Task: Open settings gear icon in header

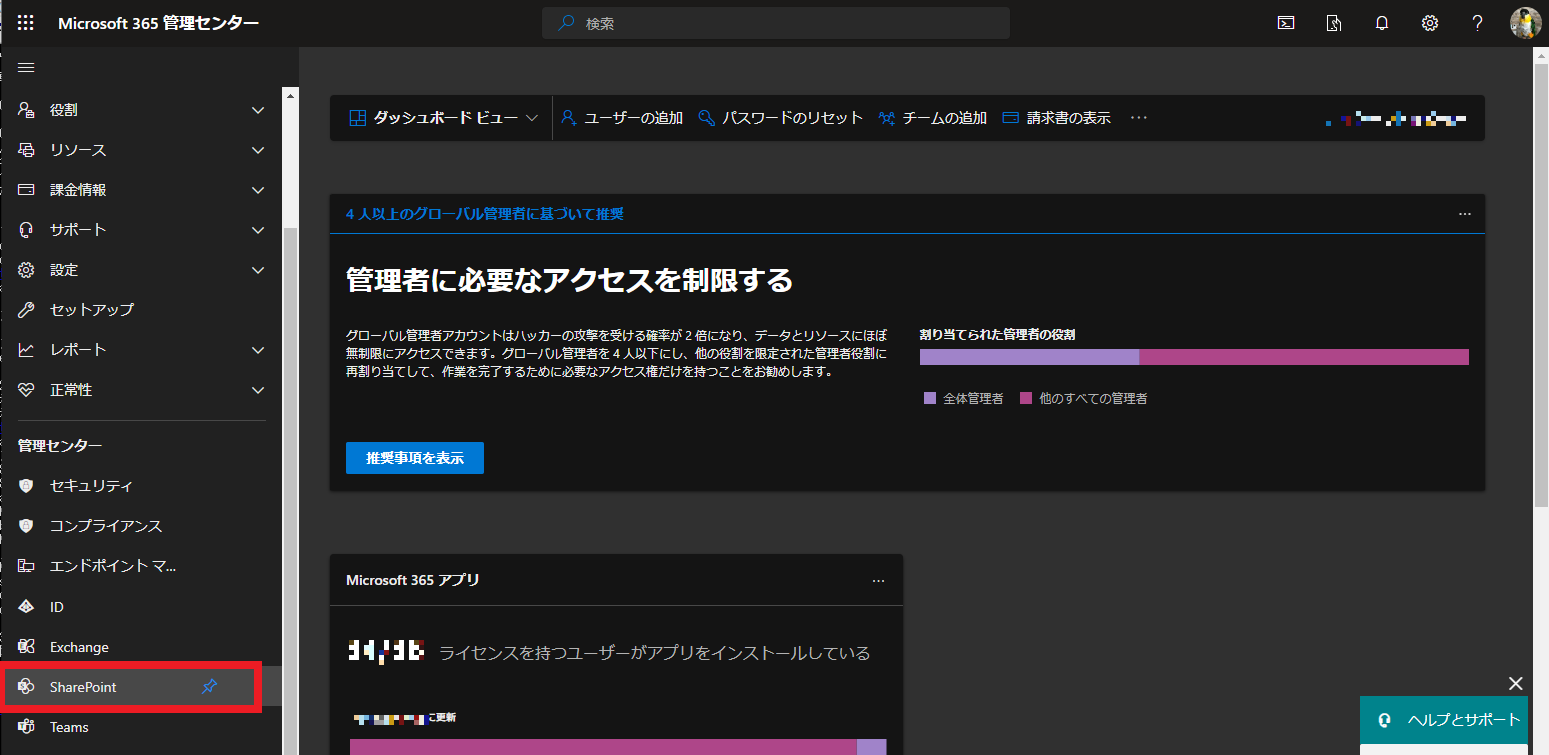Action: coord(1430,23)
